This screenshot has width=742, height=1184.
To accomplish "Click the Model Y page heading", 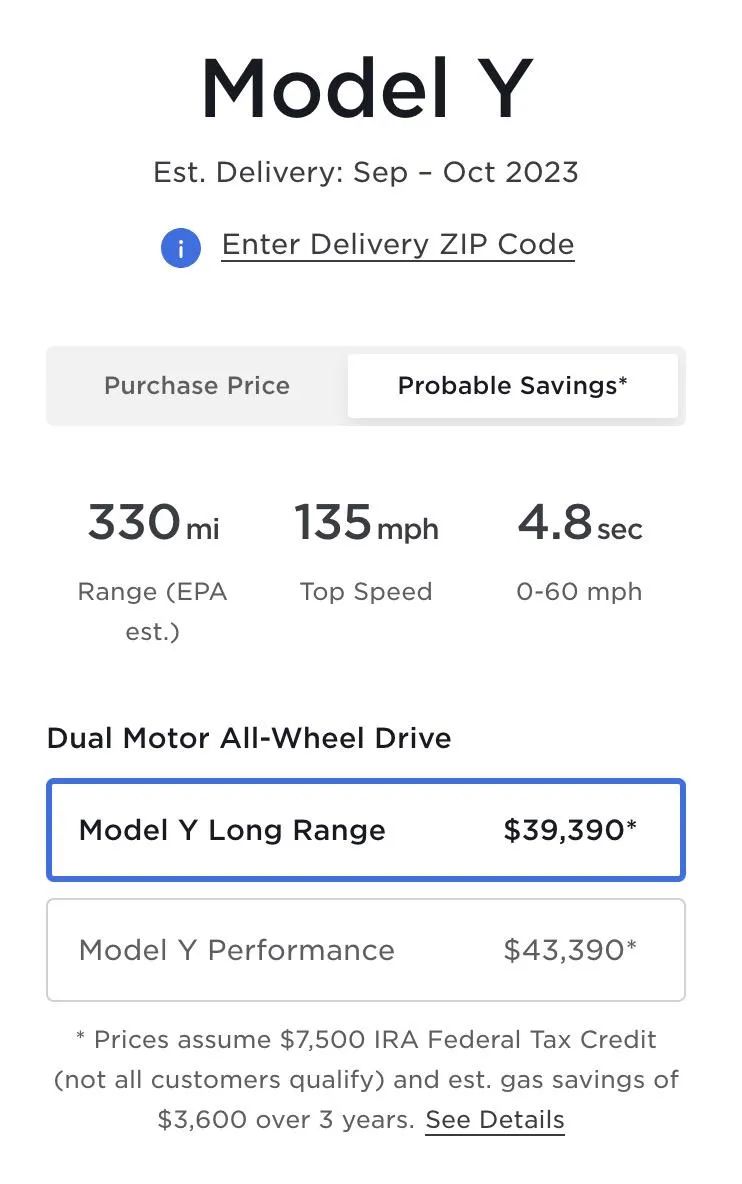I will pyautogui.click(x=367, y=89).
